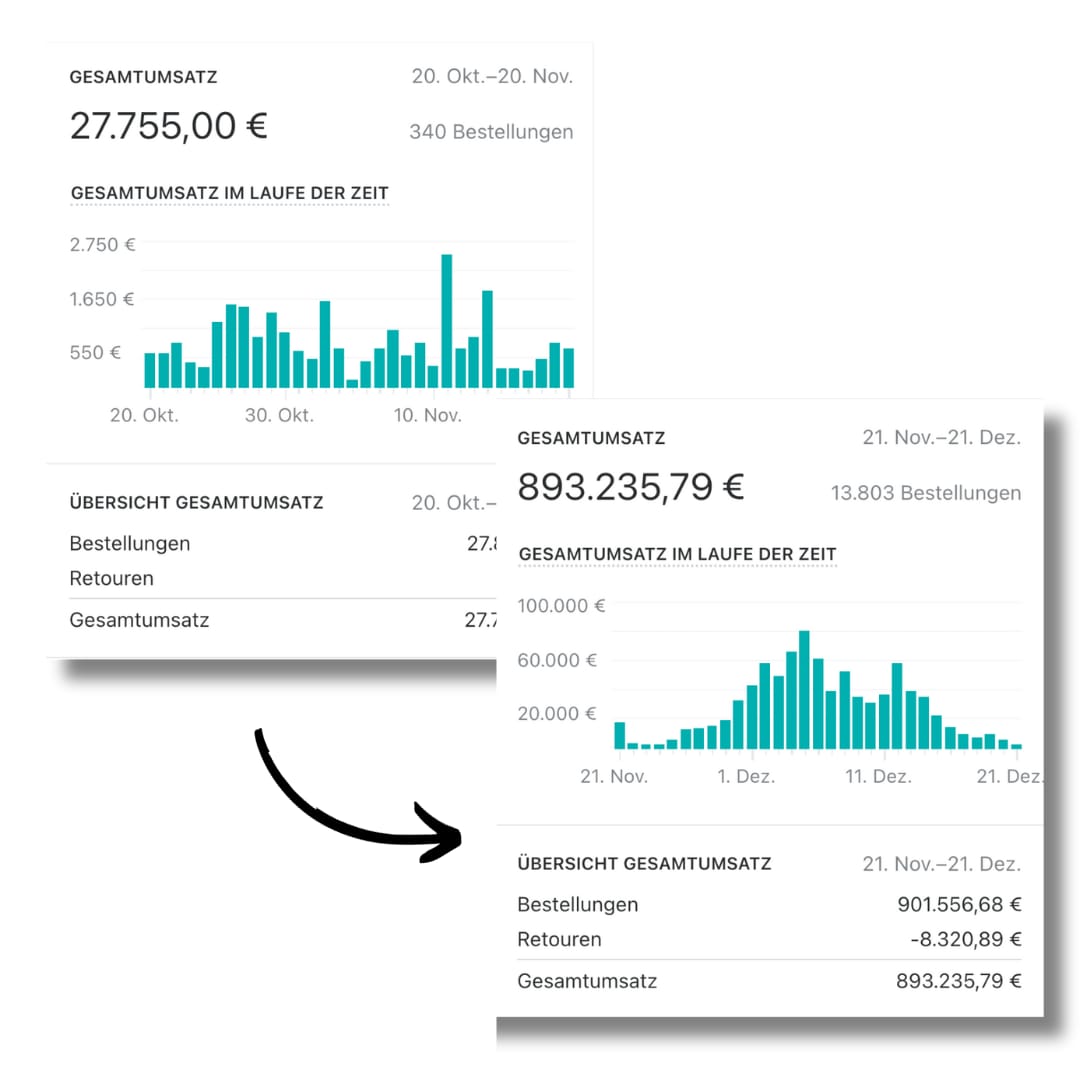
Task: Select the "30. Okt." x-axis date label
Action: pyautogui.click(x=279, y=415)
